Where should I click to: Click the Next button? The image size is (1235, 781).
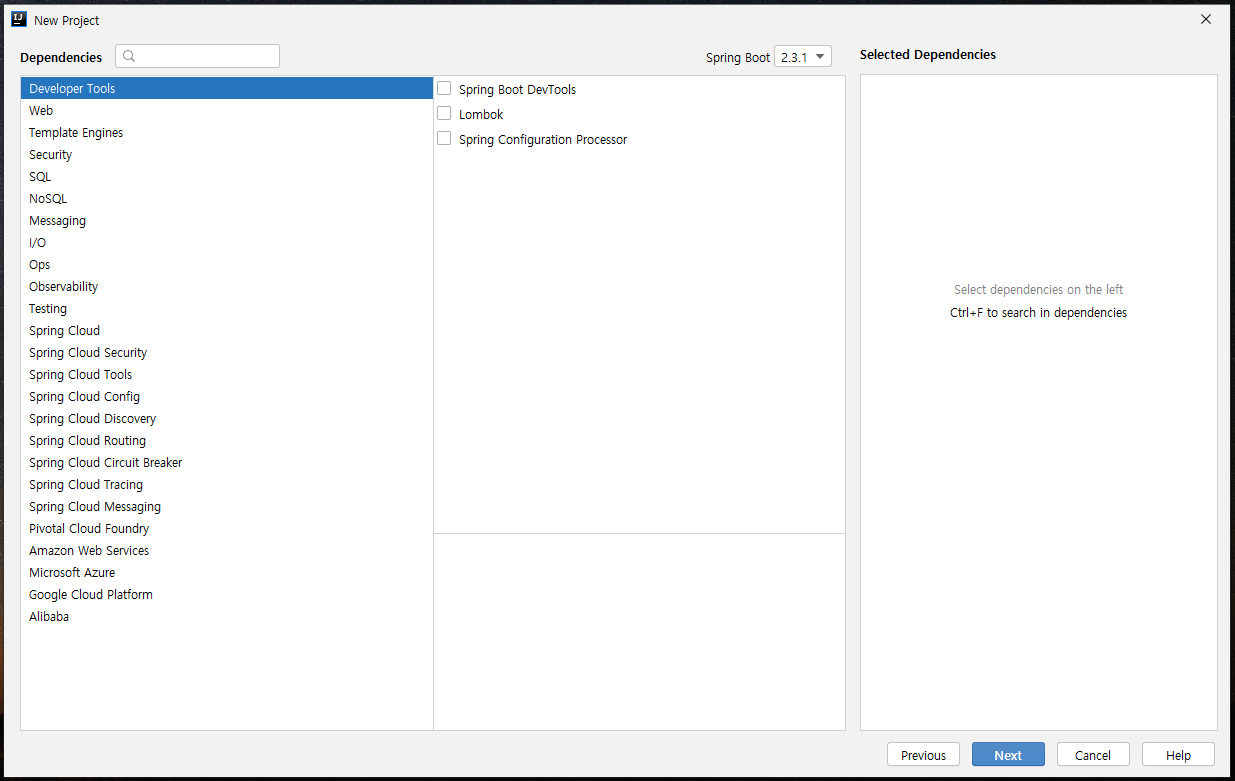[x=1008, y=755]
